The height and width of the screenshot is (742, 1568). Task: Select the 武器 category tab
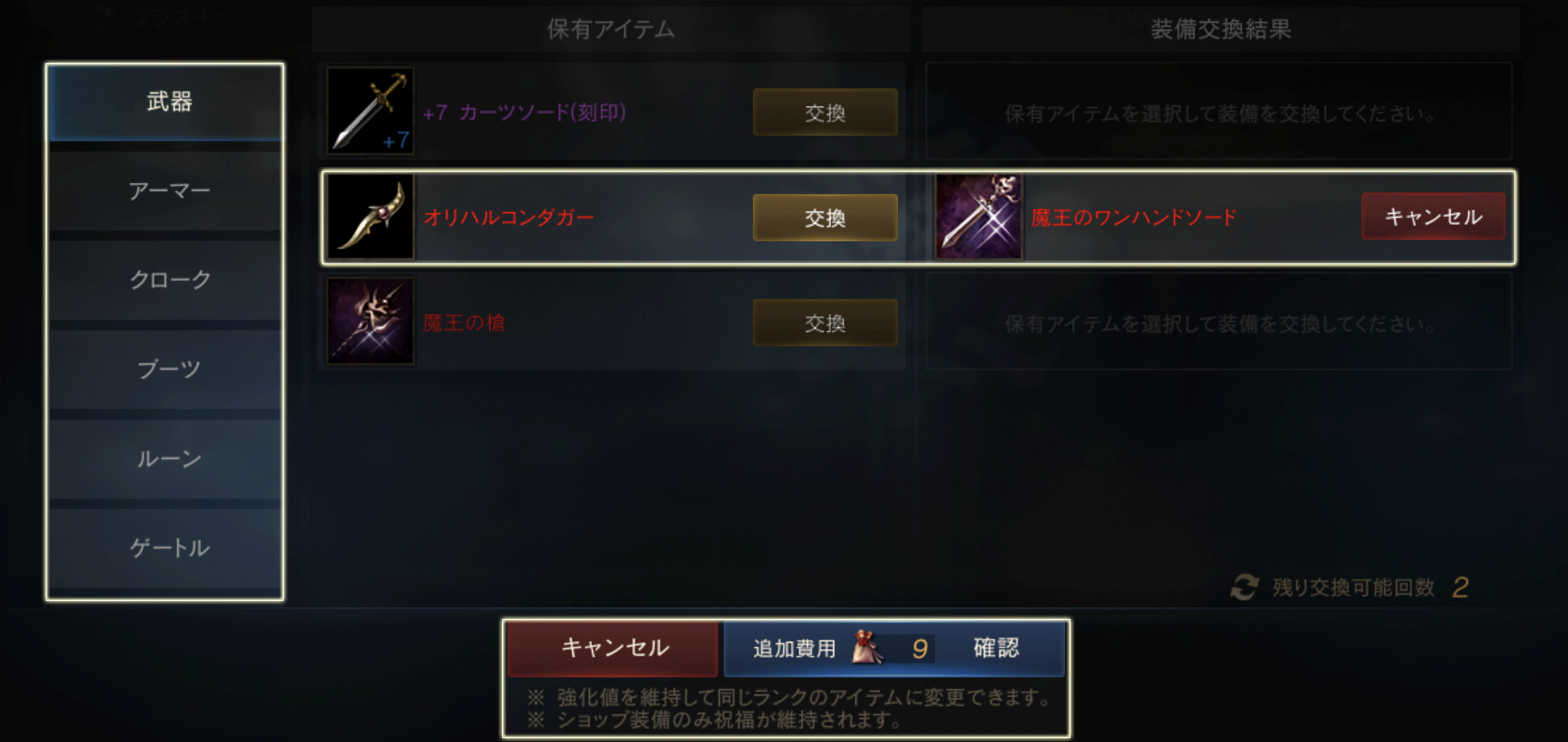click(166, 103)
